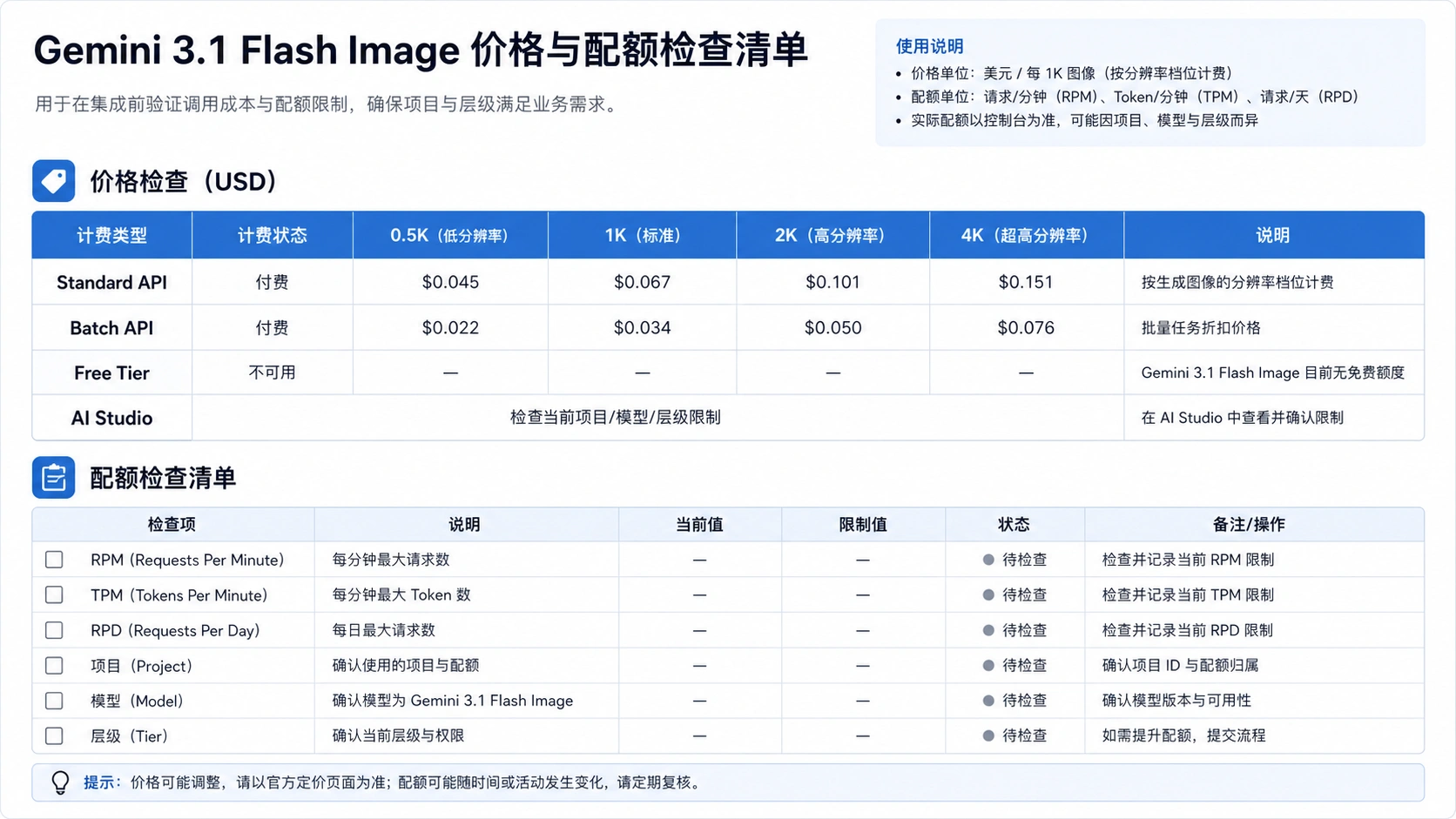Click the description 每日最大请求数
Screen dimensions: 1456x819
383,630
